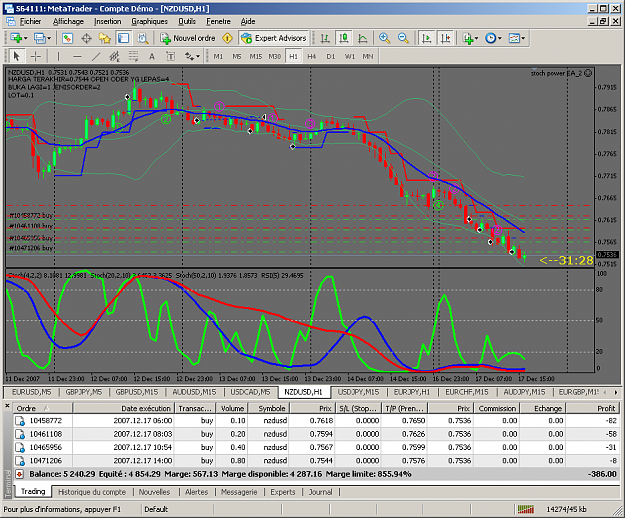Image resolution: width=625 pixels, height=518 pixels.
Task: Switch to line chart display
Action: (x=362, y=38)
